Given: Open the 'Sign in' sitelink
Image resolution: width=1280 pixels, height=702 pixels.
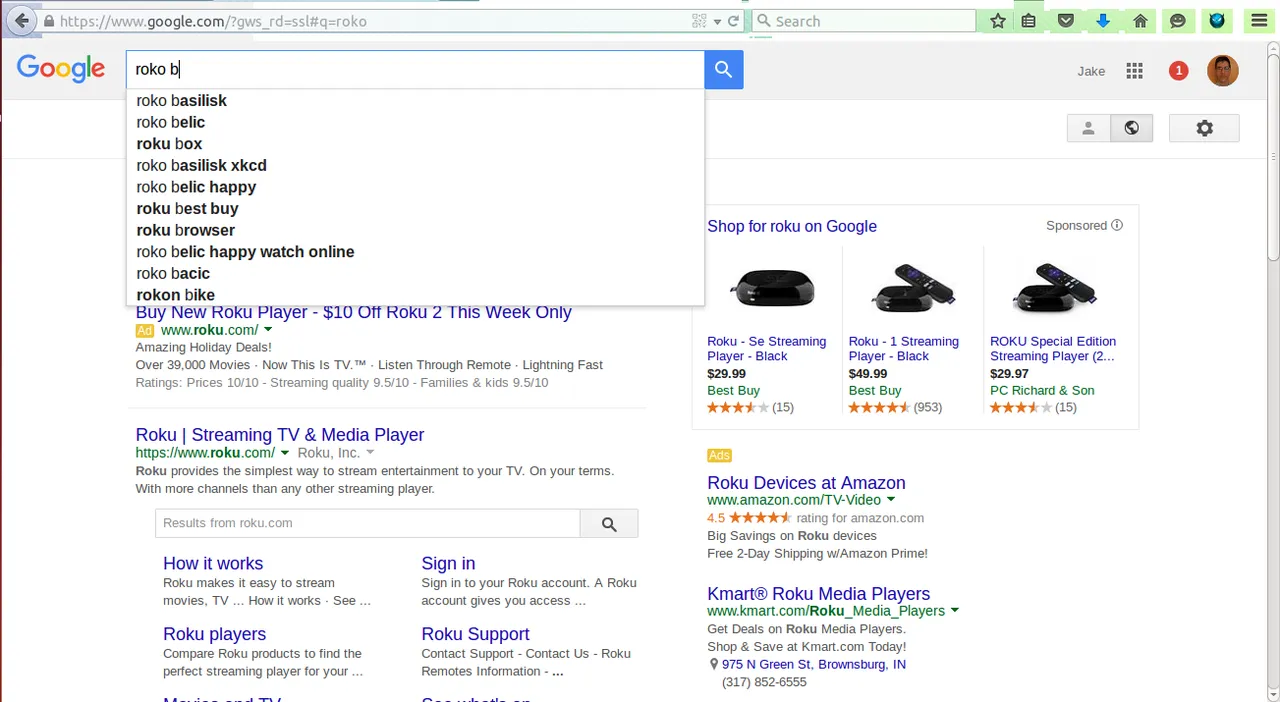Looking at the screenshot, I should coord(448,564).
